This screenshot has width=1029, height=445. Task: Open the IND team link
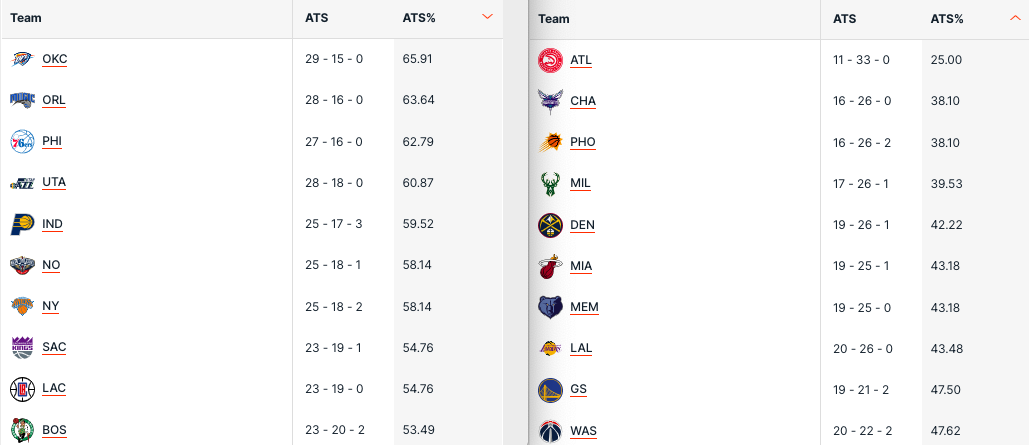(x=52, y=224)
